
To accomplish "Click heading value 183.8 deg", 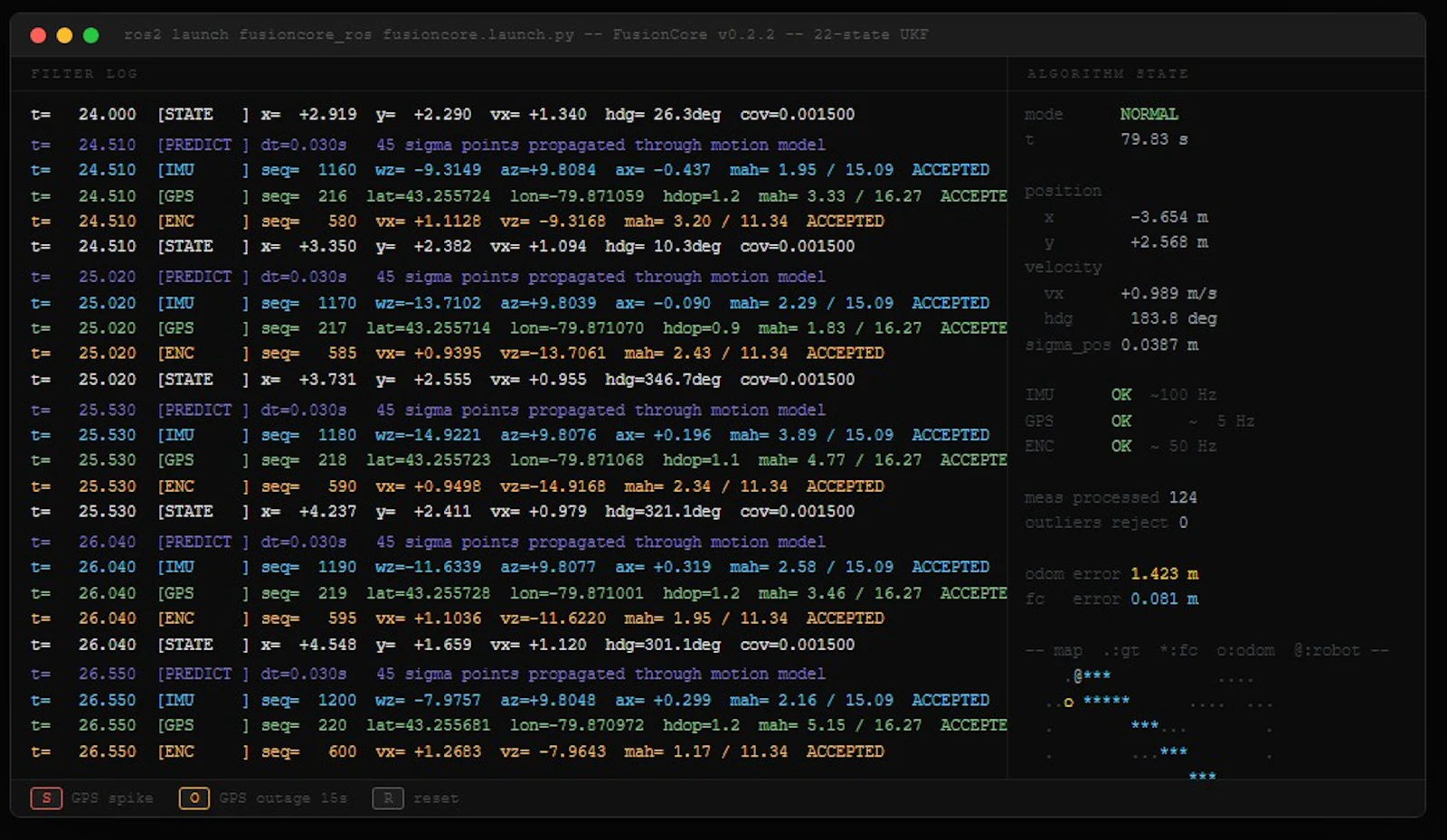I will [x=1174, y=319].
